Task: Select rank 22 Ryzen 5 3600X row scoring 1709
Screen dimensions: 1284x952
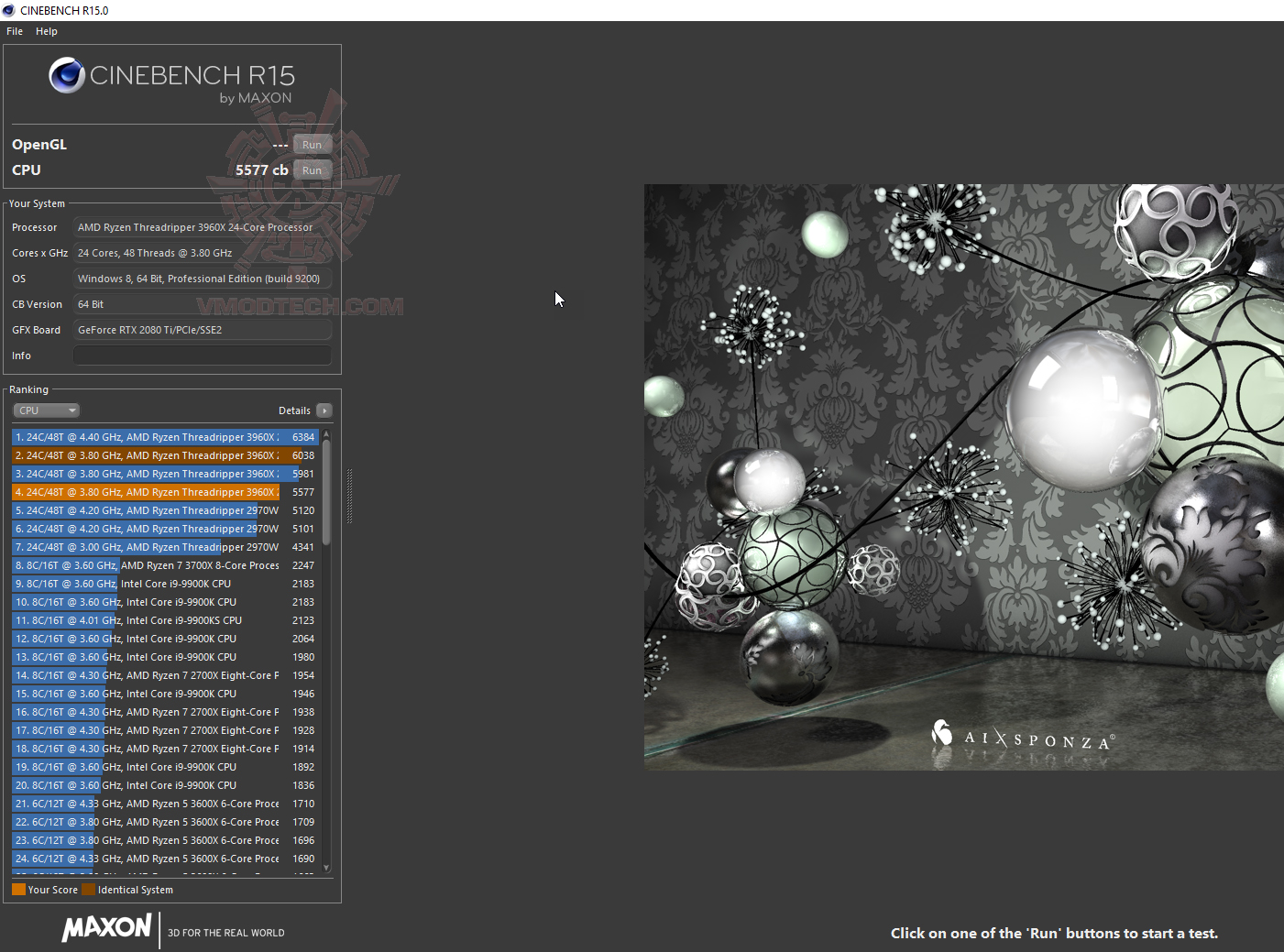Action: (165, 822)
